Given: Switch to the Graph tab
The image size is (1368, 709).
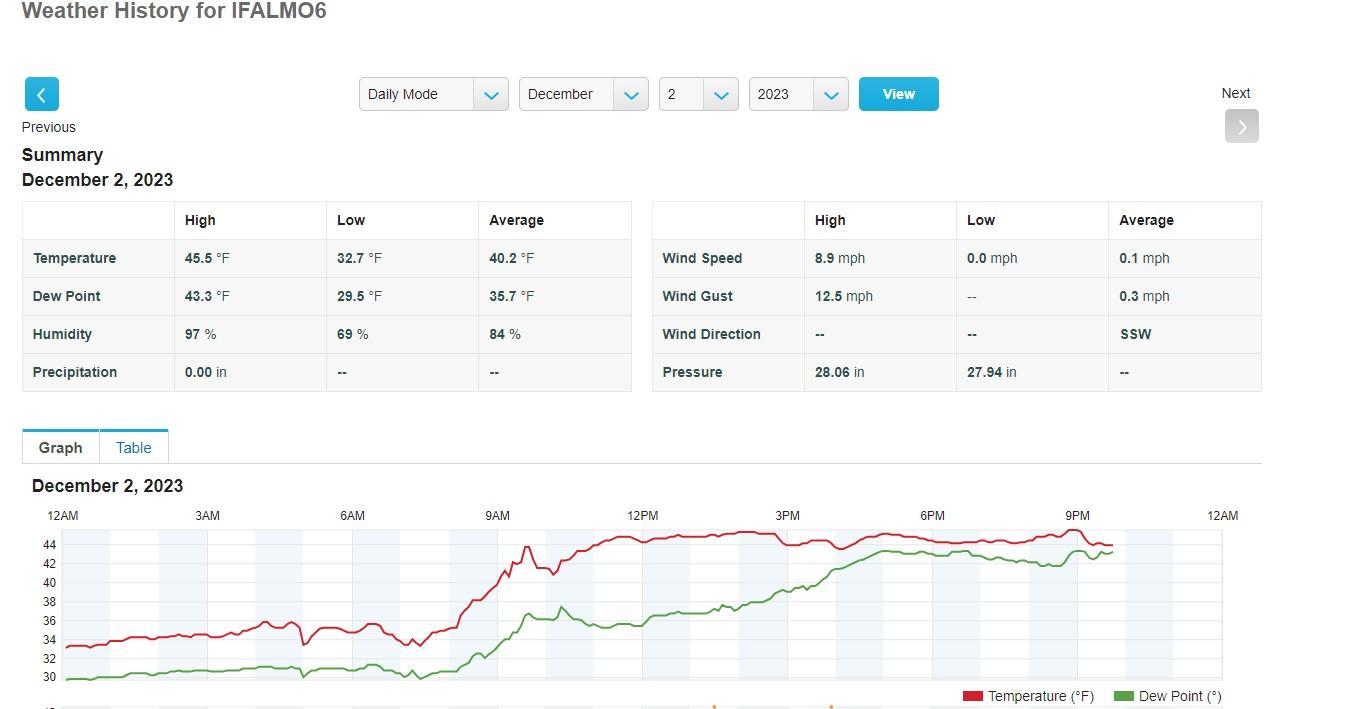Looking at the screenshot, I should (61, 447).
